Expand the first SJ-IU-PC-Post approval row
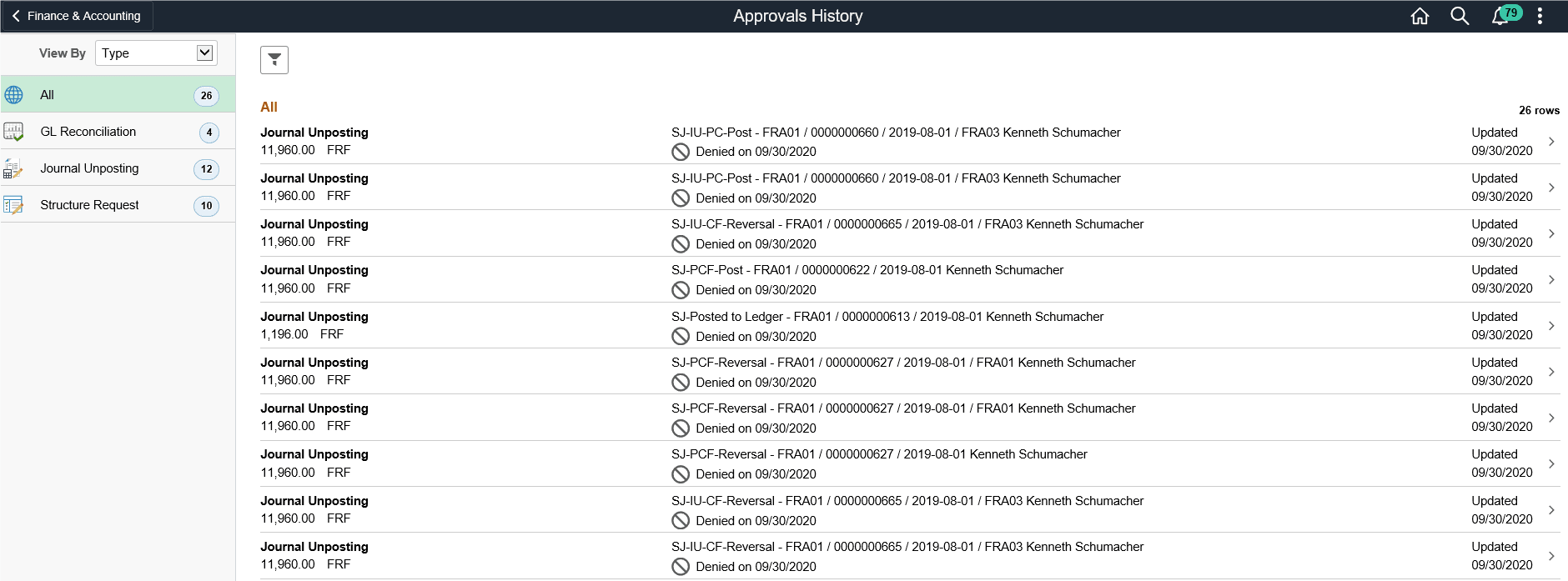Image resolution: width=1568 pixels, height=581 pixels. tap(1551, 141)
